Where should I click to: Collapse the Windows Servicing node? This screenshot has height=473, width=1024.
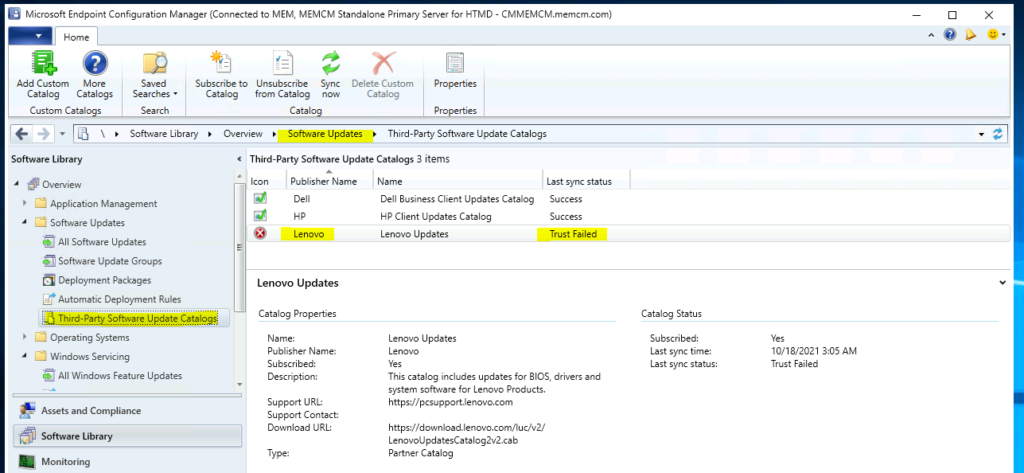click(25, 357)
